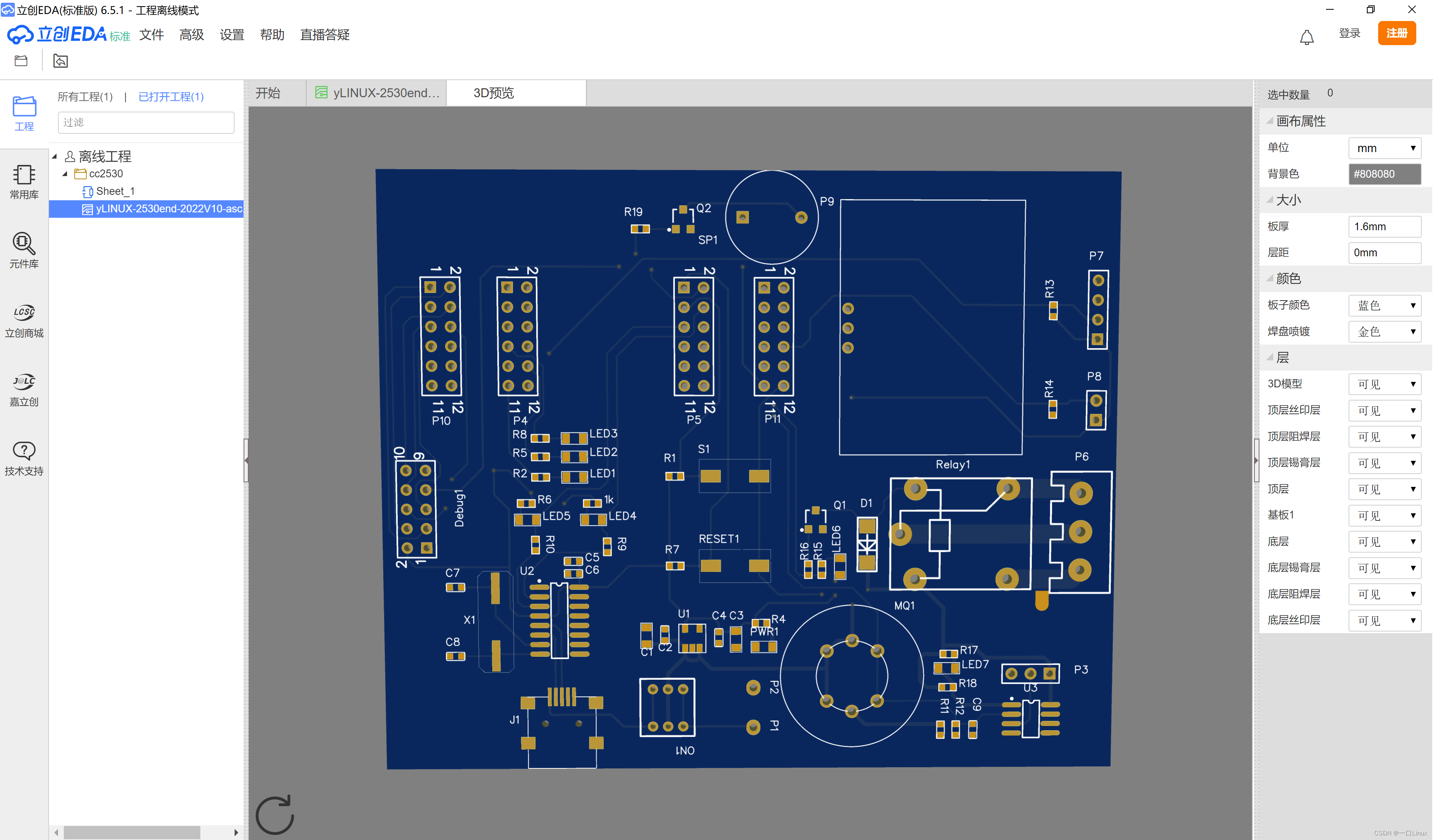Click the Sheet_1 schematic file icon
The width and height of the screenshot is (1433, 840).
(x=88, y=192)
